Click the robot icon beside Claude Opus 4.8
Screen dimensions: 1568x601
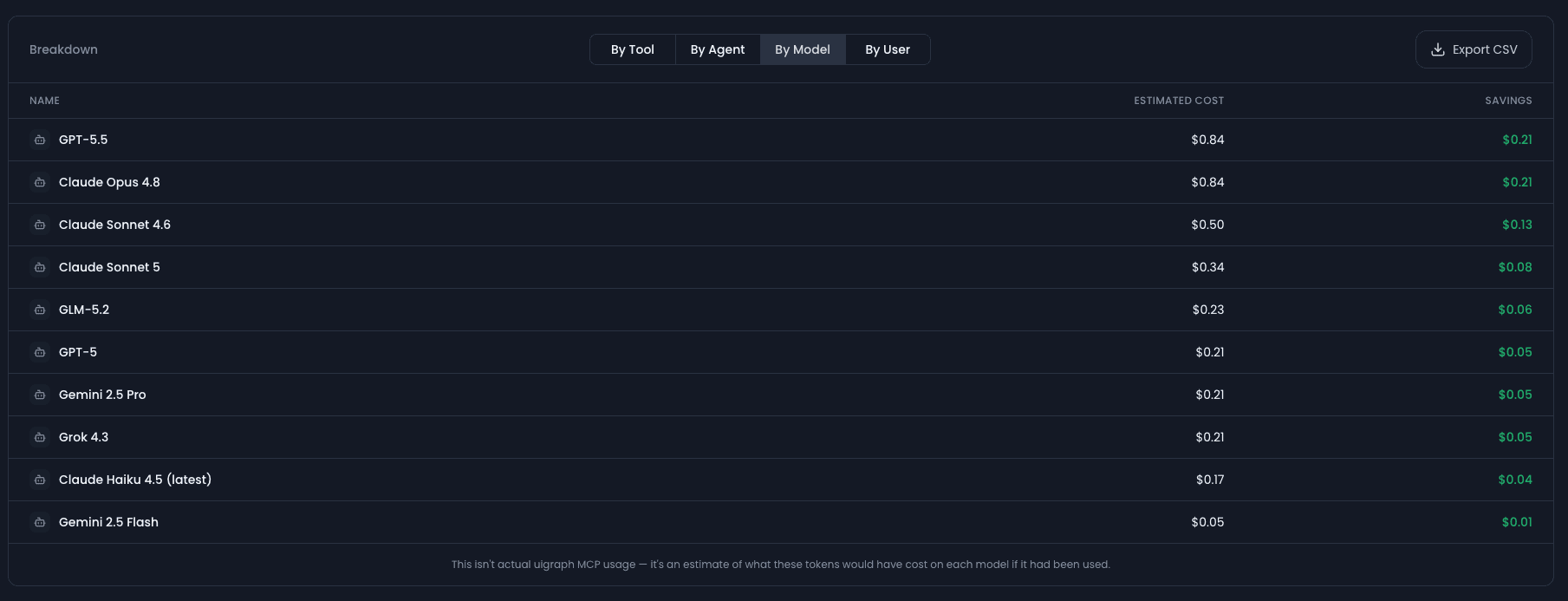pos(40,182)
